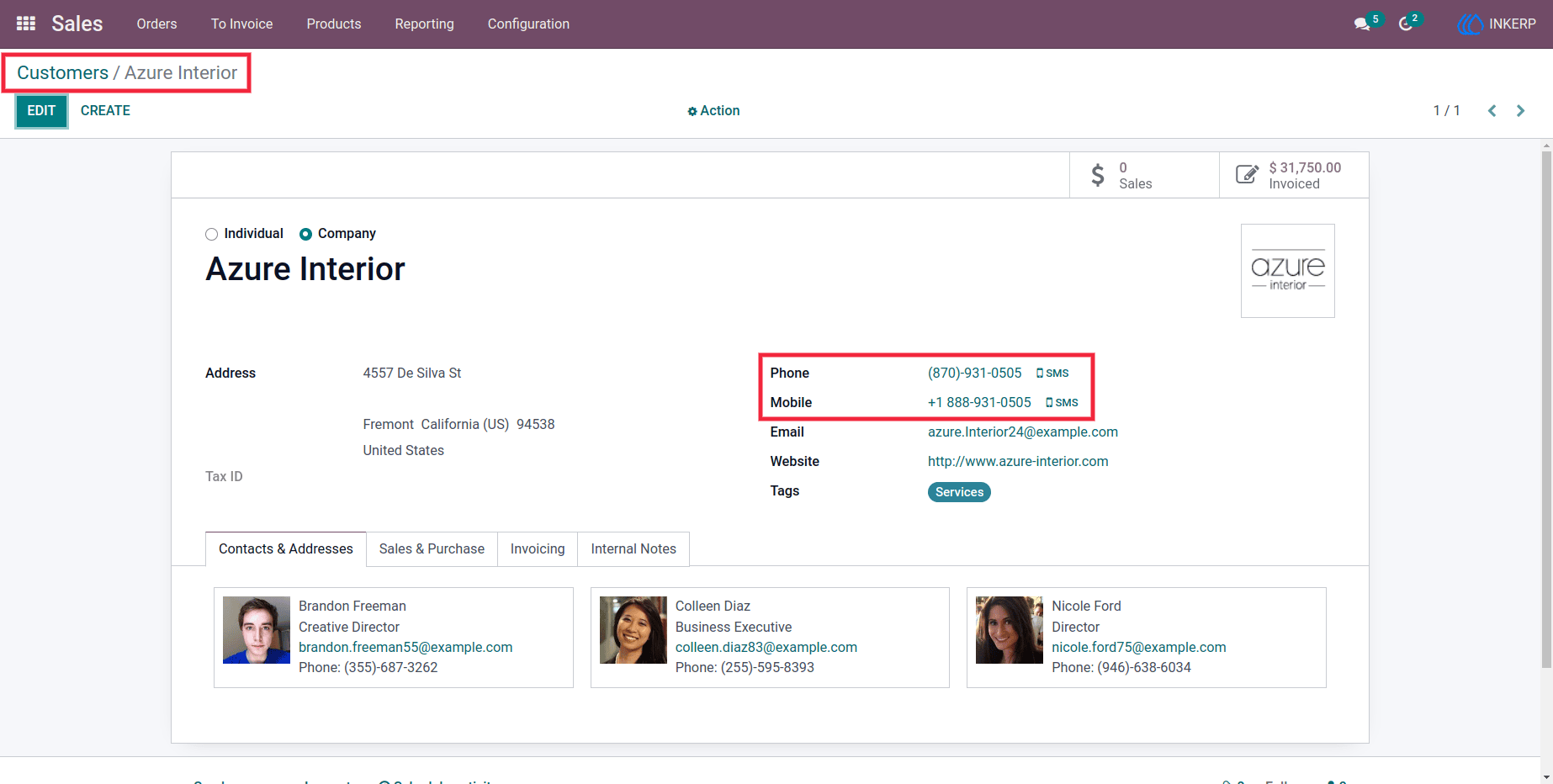Open the Orders menu
Screen dimensions: 1553x784
tap(156, 24)
